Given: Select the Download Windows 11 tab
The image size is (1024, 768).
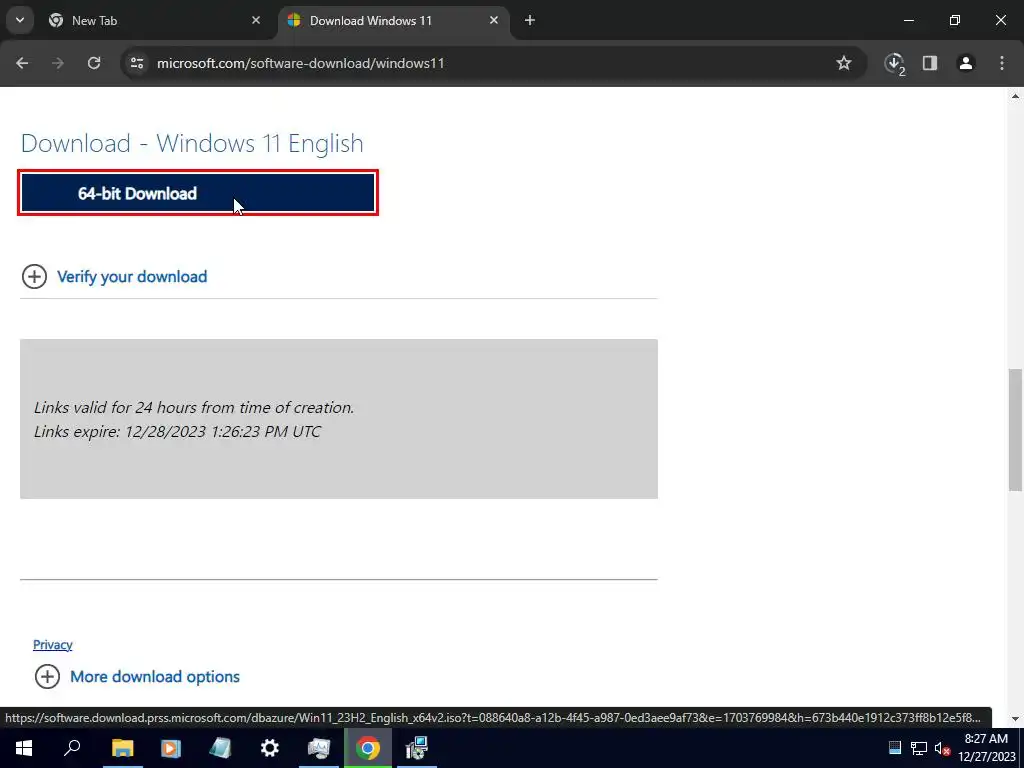Looking at the screenshot, I should (x=392, y=20).
